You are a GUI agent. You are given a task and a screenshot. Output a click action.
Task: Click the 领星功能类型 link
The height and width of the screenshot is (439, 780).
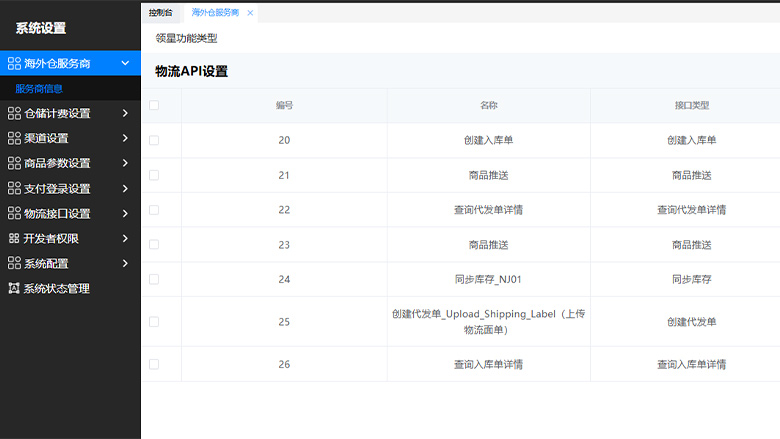[186, 38]
